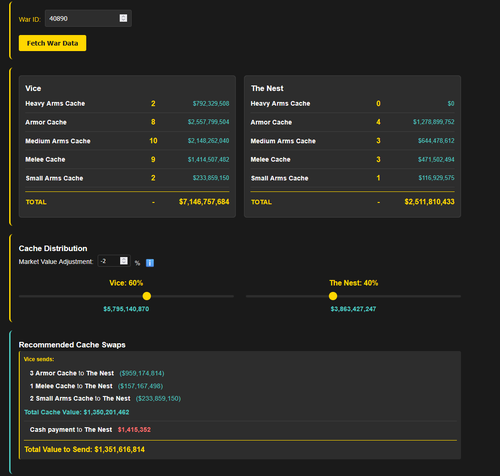This screenshot has width=500, height=476.
Task: Select Vice Armor Cache value $2,557,799,504
Action: tap(208, 122)
